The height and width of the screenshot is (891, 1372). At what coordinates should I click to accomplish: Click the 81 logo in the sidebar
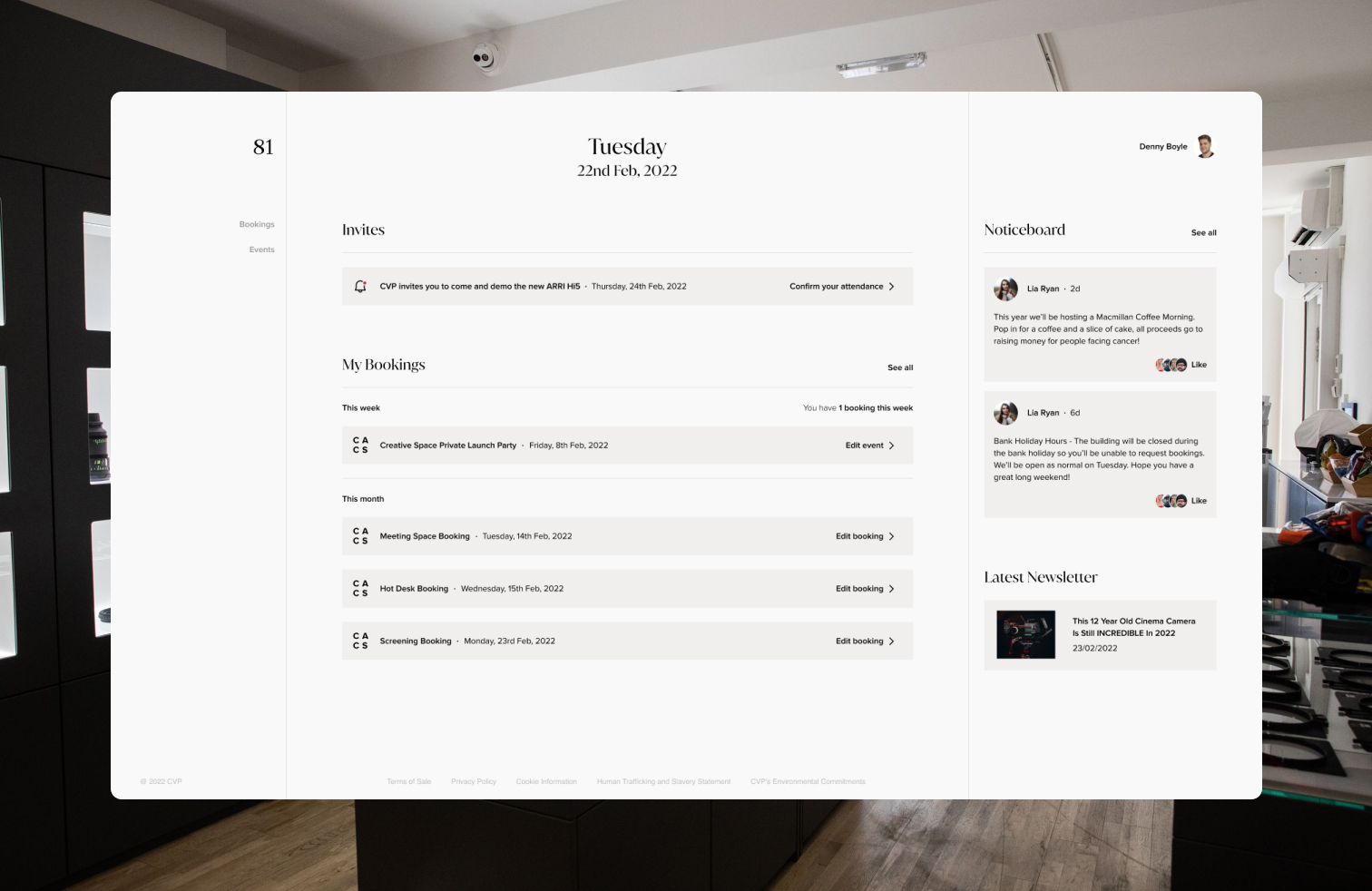click(263, 147)
